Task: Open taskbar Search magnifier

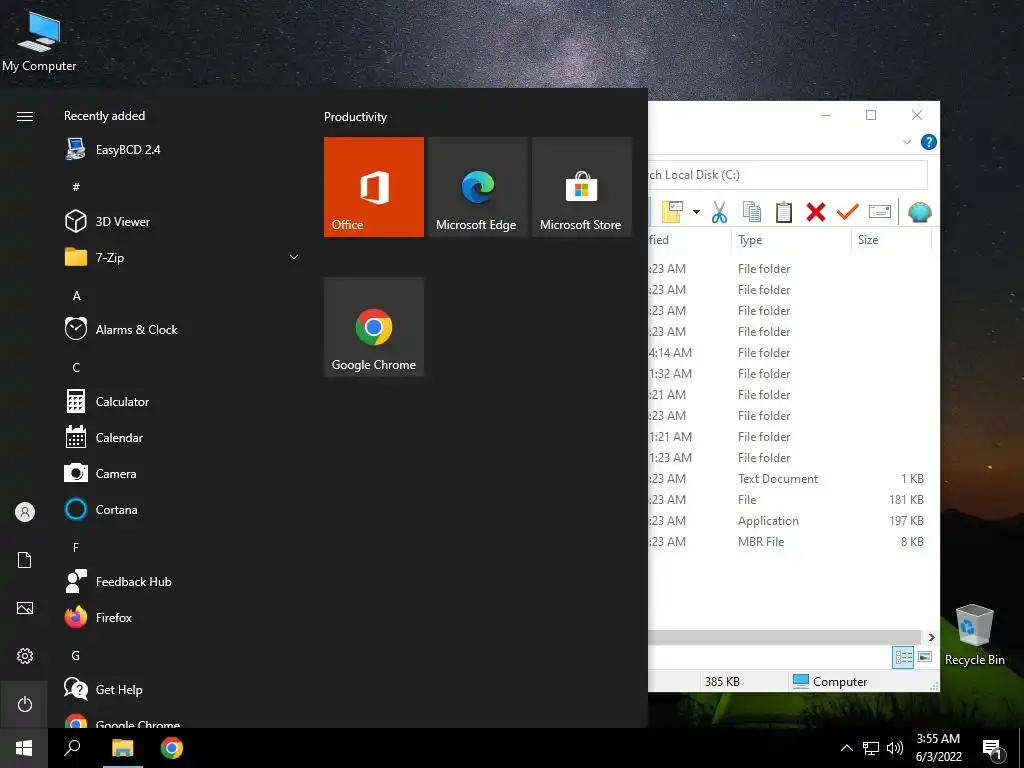Action: coord(72,748)
